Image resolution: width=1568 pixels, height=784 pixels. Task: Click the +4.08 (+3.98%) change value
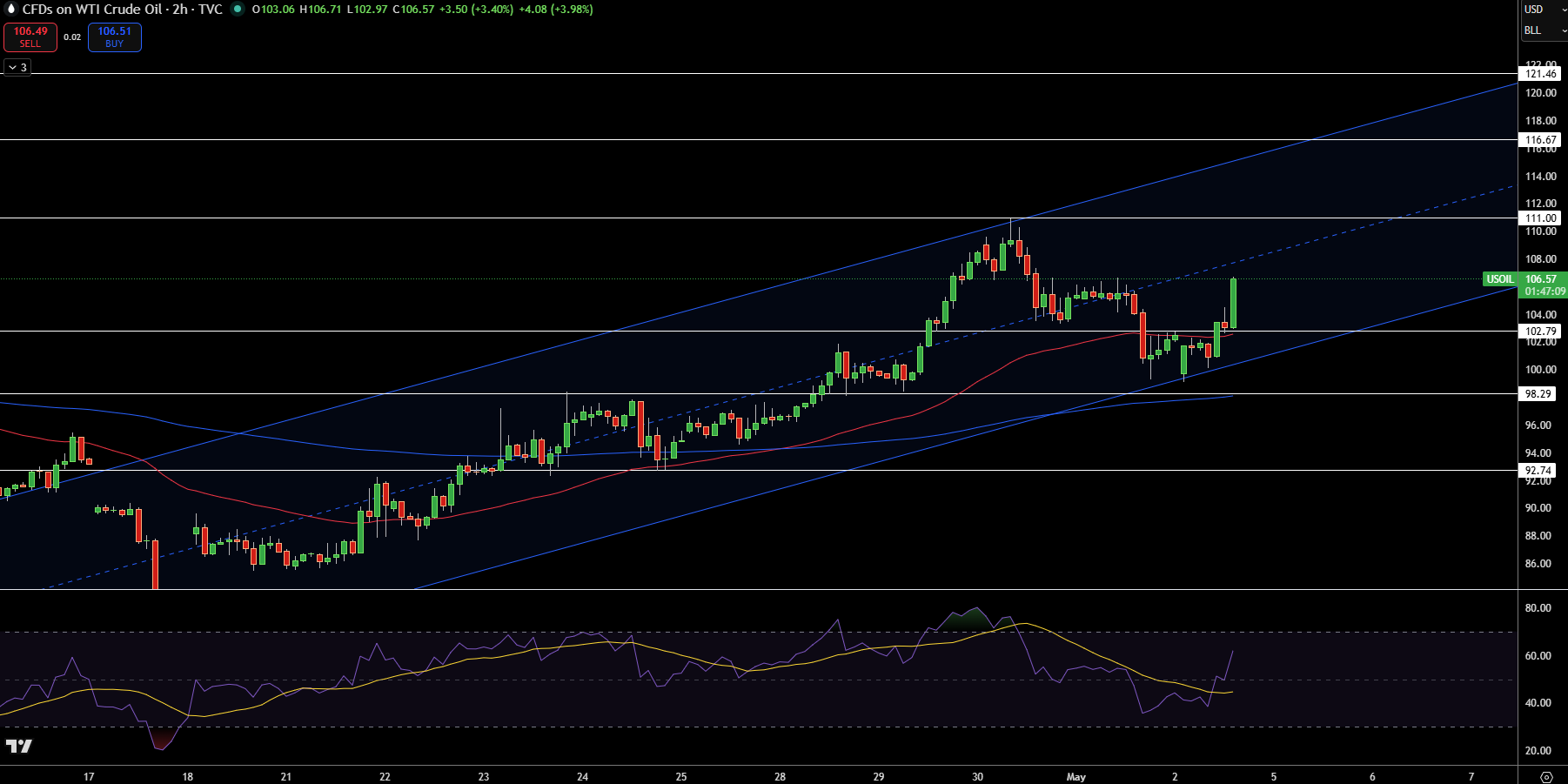click(556, 10)
